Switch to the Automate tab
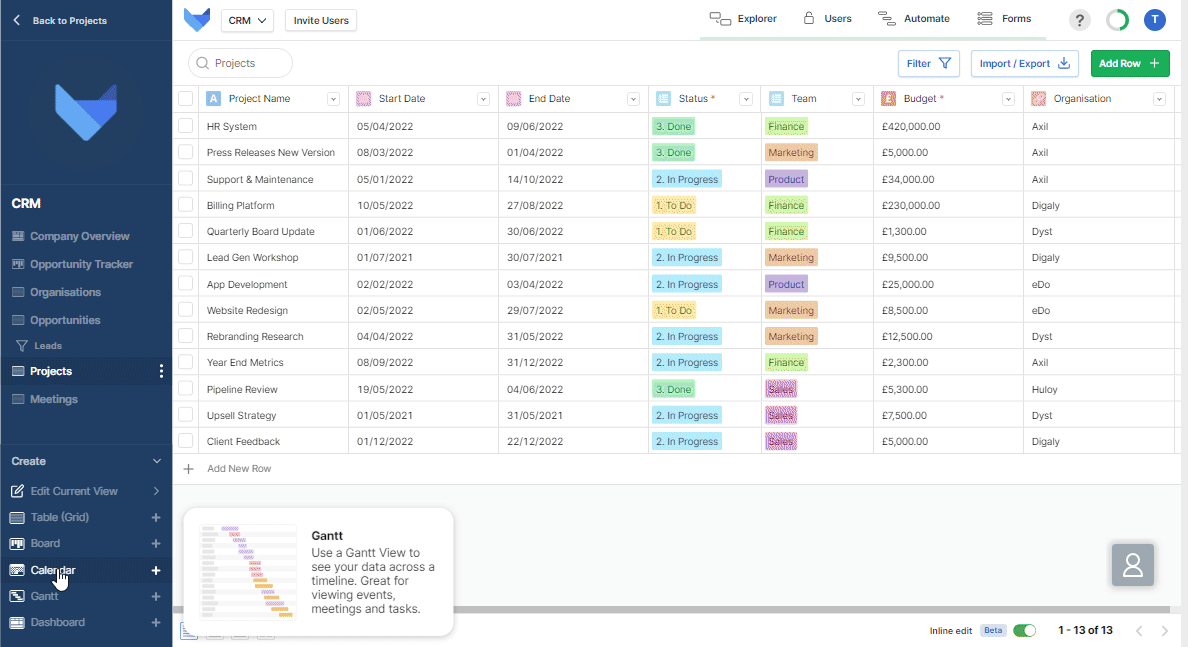The width and height of the screenshot is (1188, 647). [914, 19]
